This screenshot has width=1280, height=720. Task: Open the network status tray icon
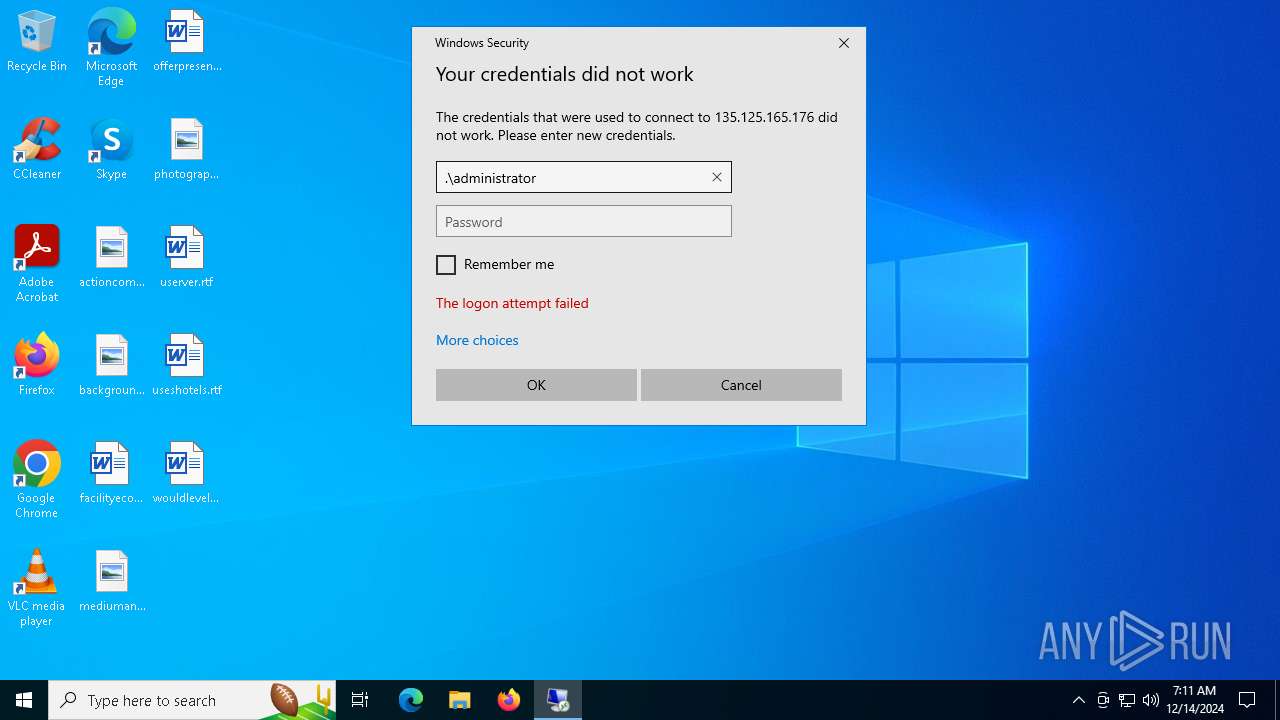[1127, 700]
